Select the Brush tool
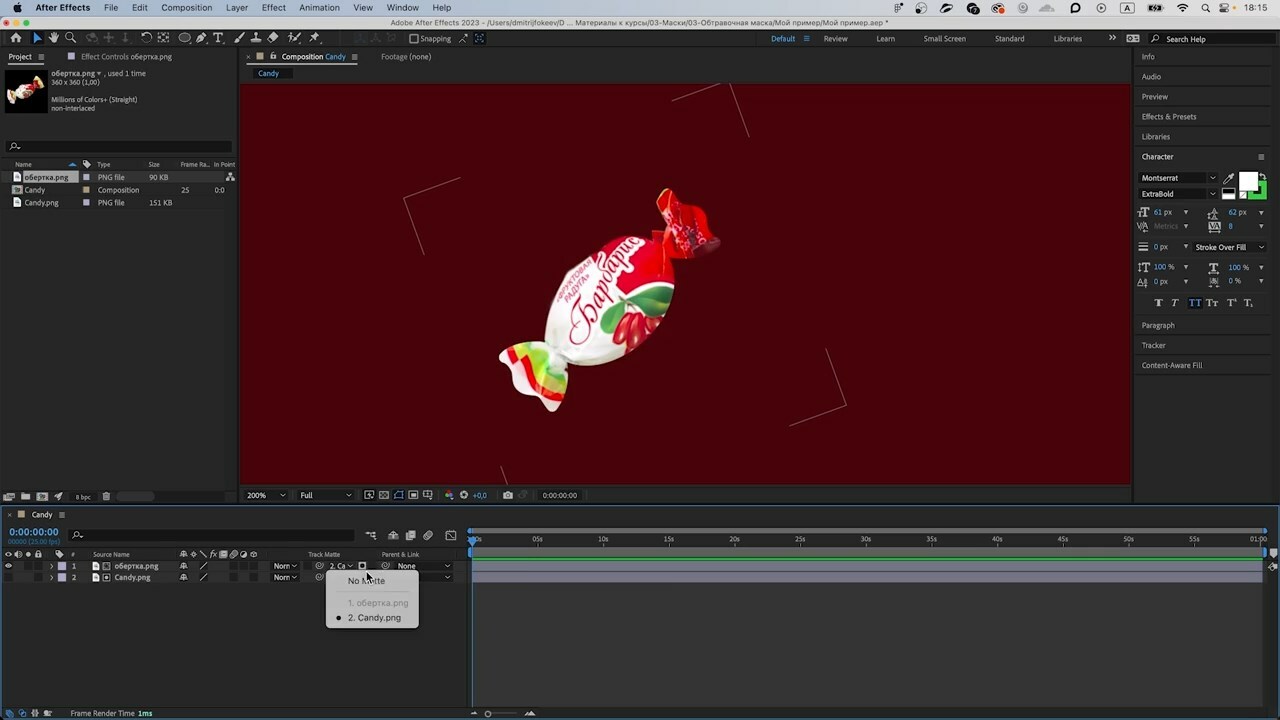The image size is (1280, 720). pos(240,38)
